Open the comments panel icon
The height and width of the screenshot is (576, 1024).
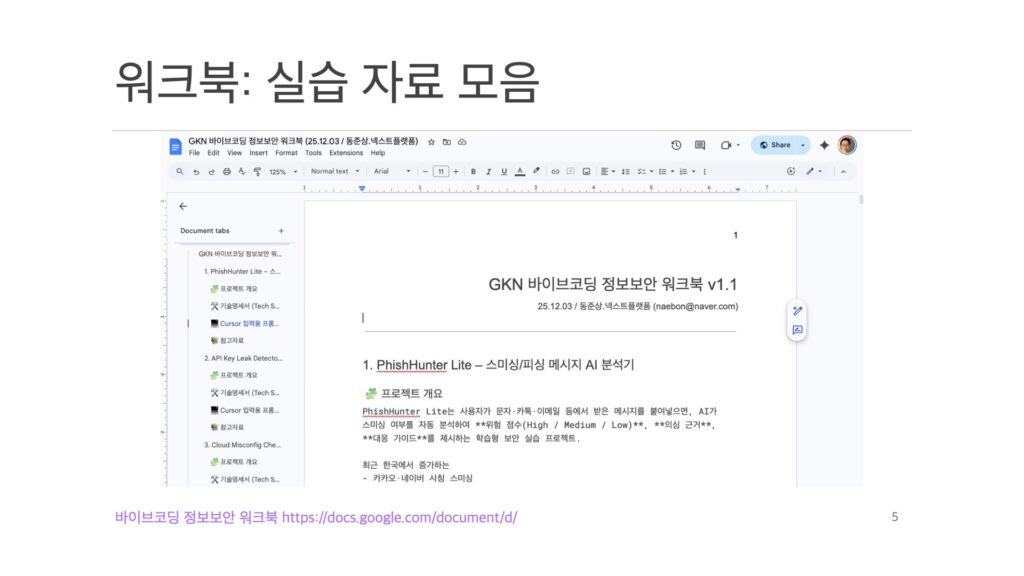[700, 145]
